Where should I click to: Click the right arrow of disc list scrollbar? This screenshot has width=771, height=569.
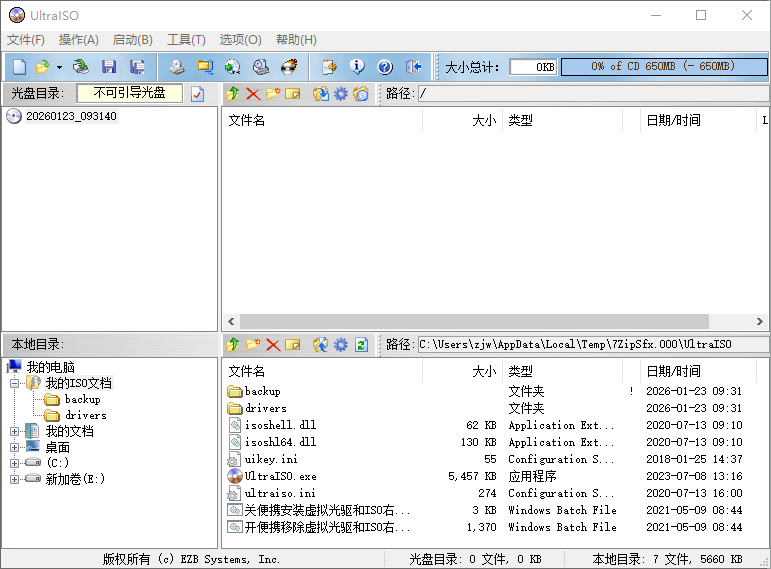[x=760, y=321]
